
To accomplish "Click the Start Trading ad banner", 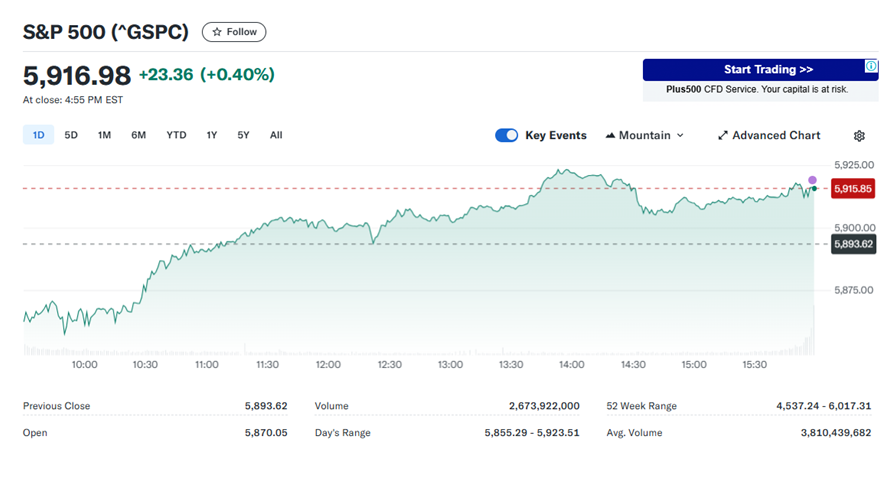I will [x=760, y=70].
